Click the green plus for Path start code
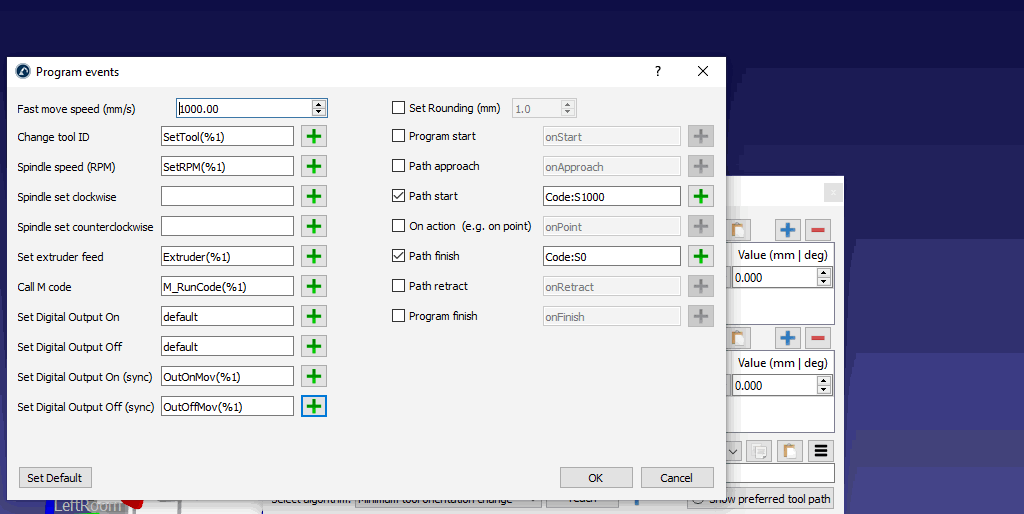Viewport: 1024px width, 514px height. point(701,197)
